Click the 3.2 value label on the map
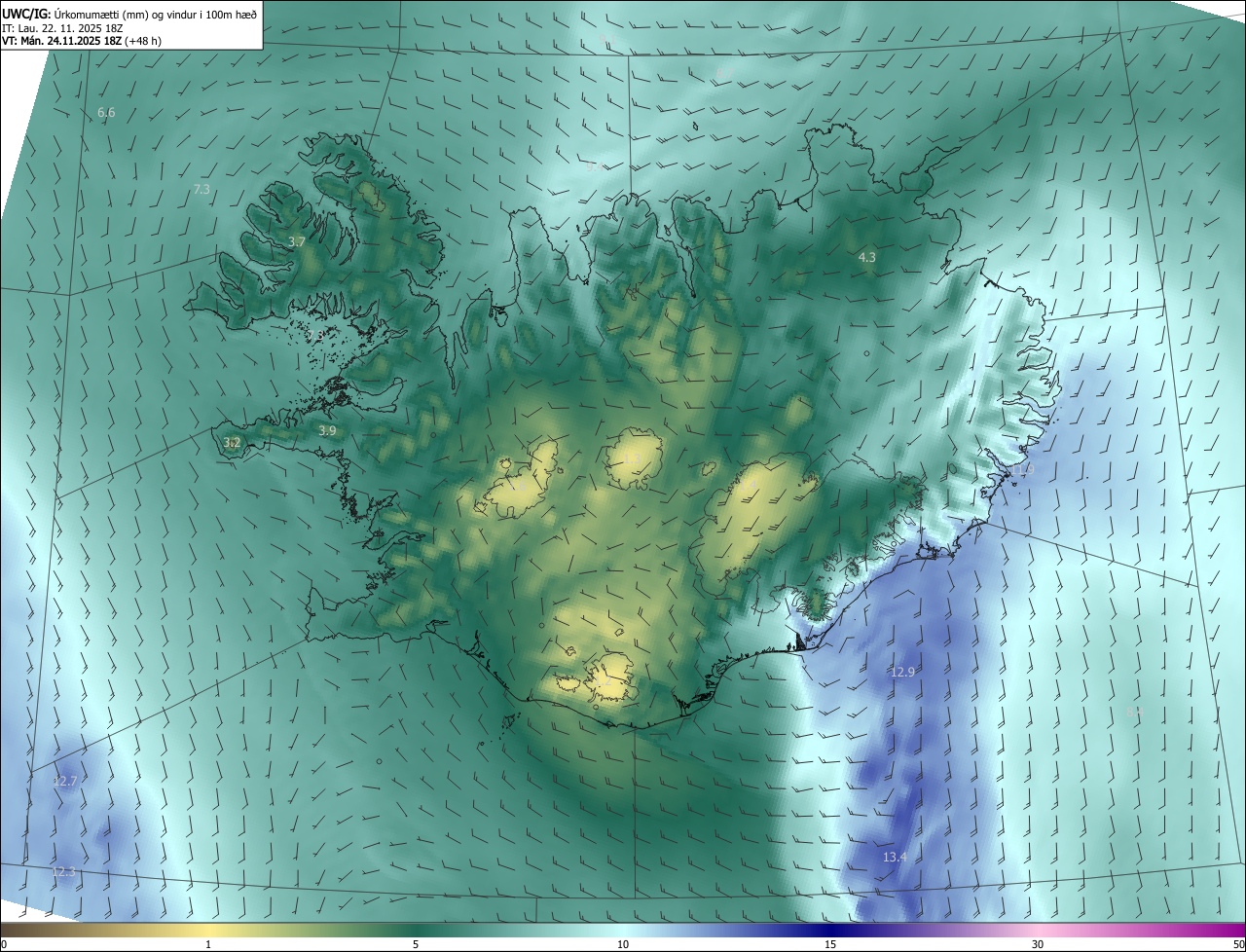Screen dimensions: 1246x952 tap(232, 443)
